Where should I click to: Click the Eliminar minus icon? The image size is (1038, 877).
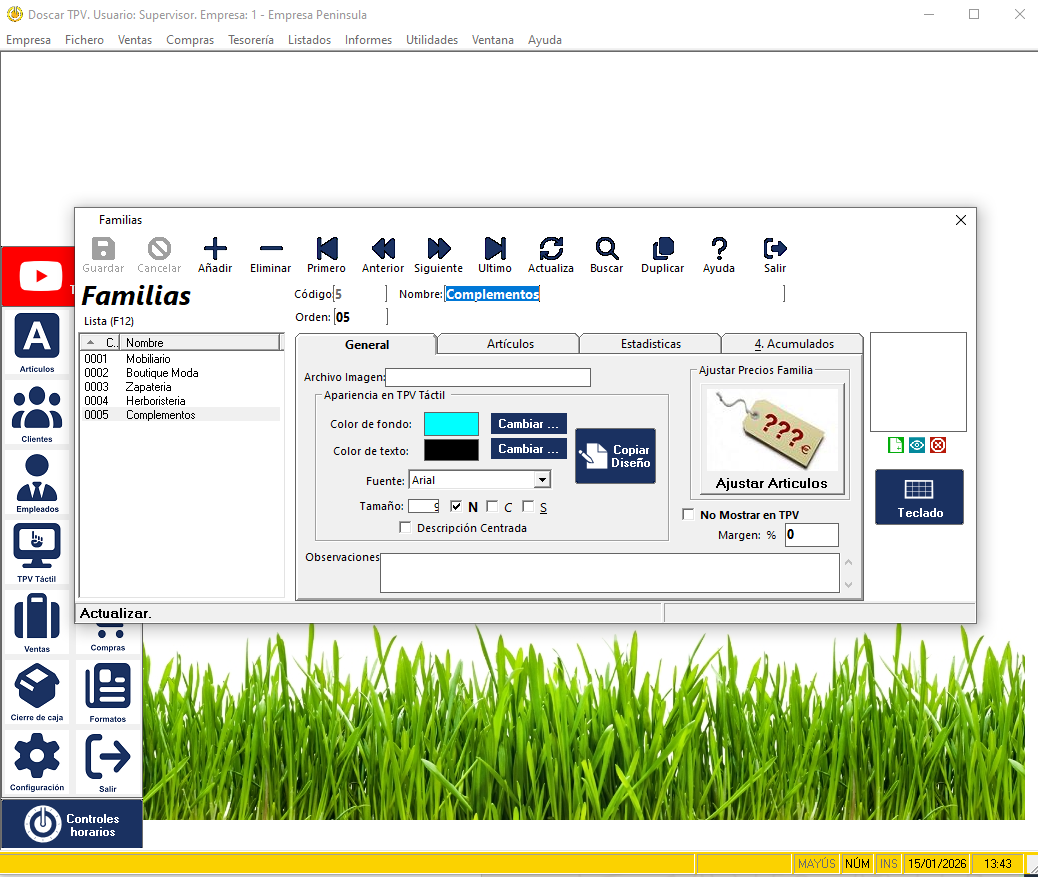[271, 249]
